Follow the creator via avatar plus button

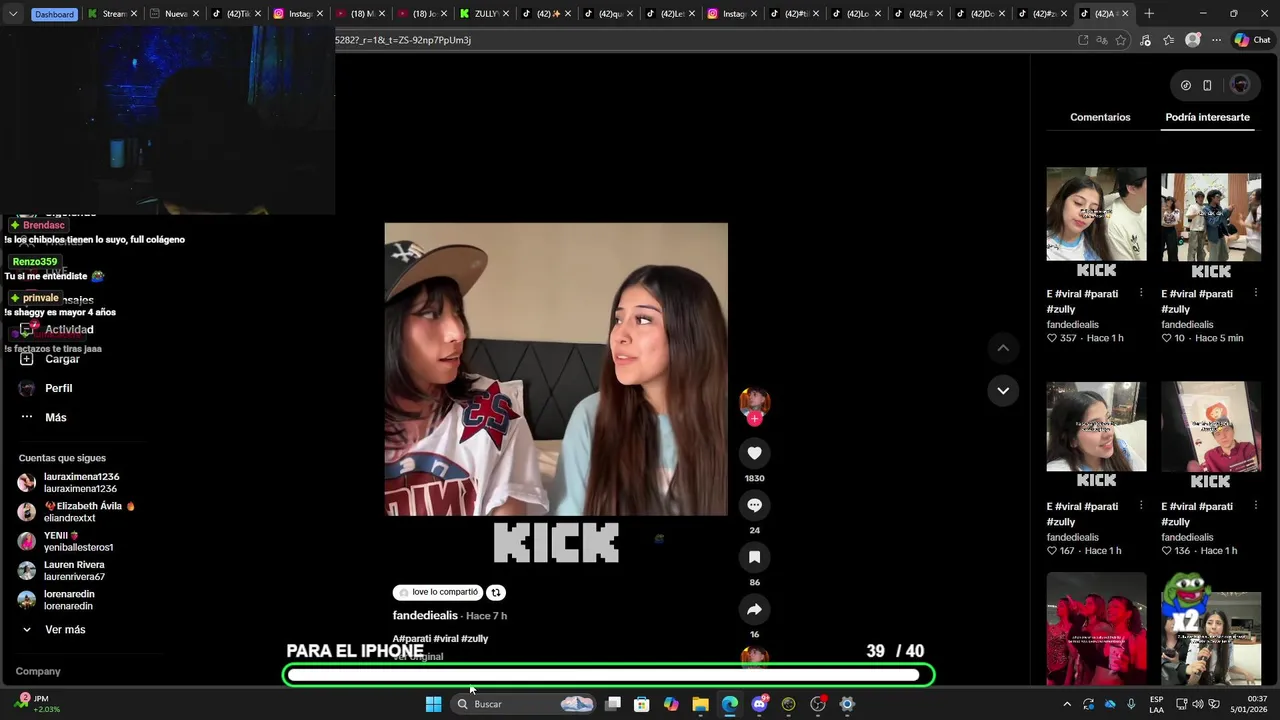(754, 419)
